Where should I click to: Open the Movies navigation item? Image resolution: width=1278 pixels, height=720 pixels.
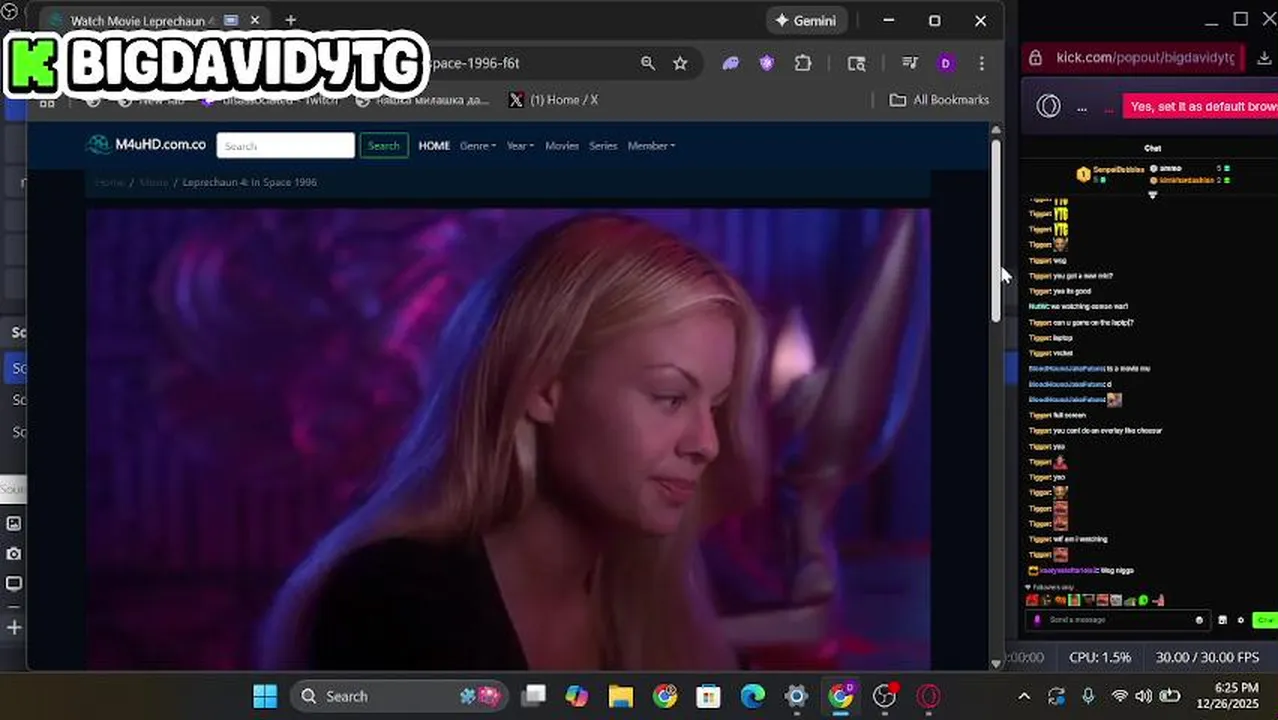(562, 145)
